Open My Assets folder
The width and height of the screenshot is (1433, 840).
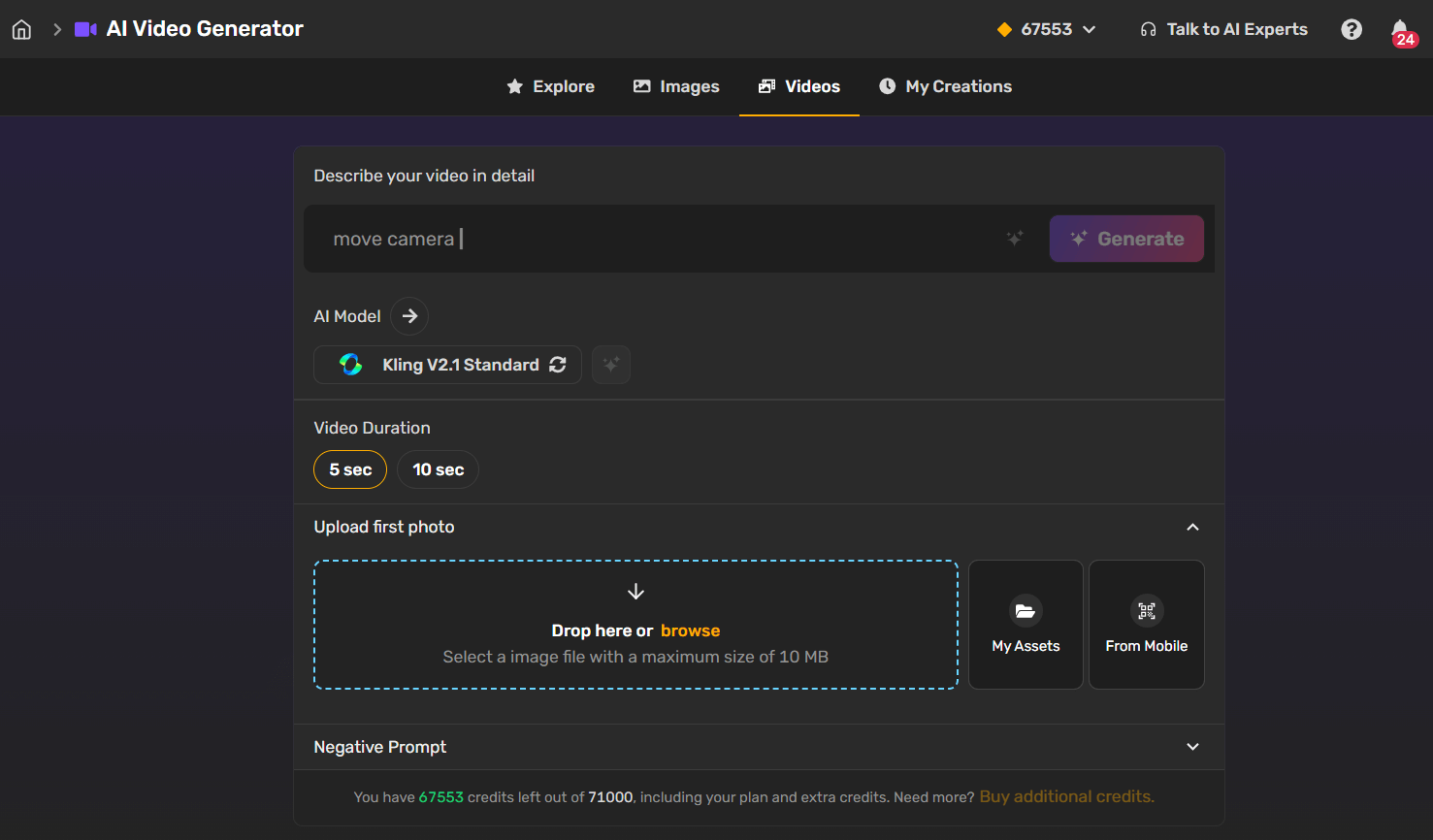tap(1026, 625)
